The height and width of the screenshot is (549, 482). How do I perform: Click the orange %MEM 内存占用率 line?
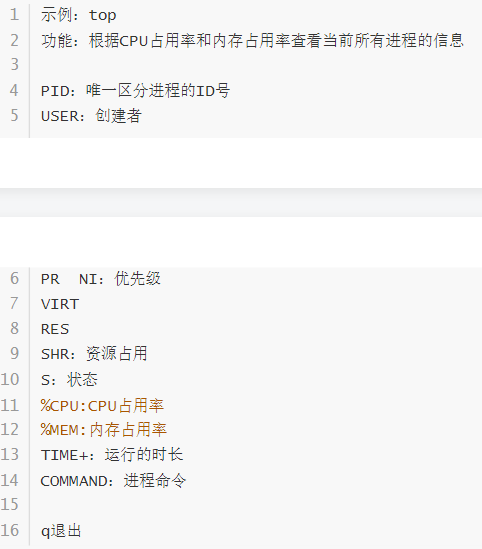point(104,430)
